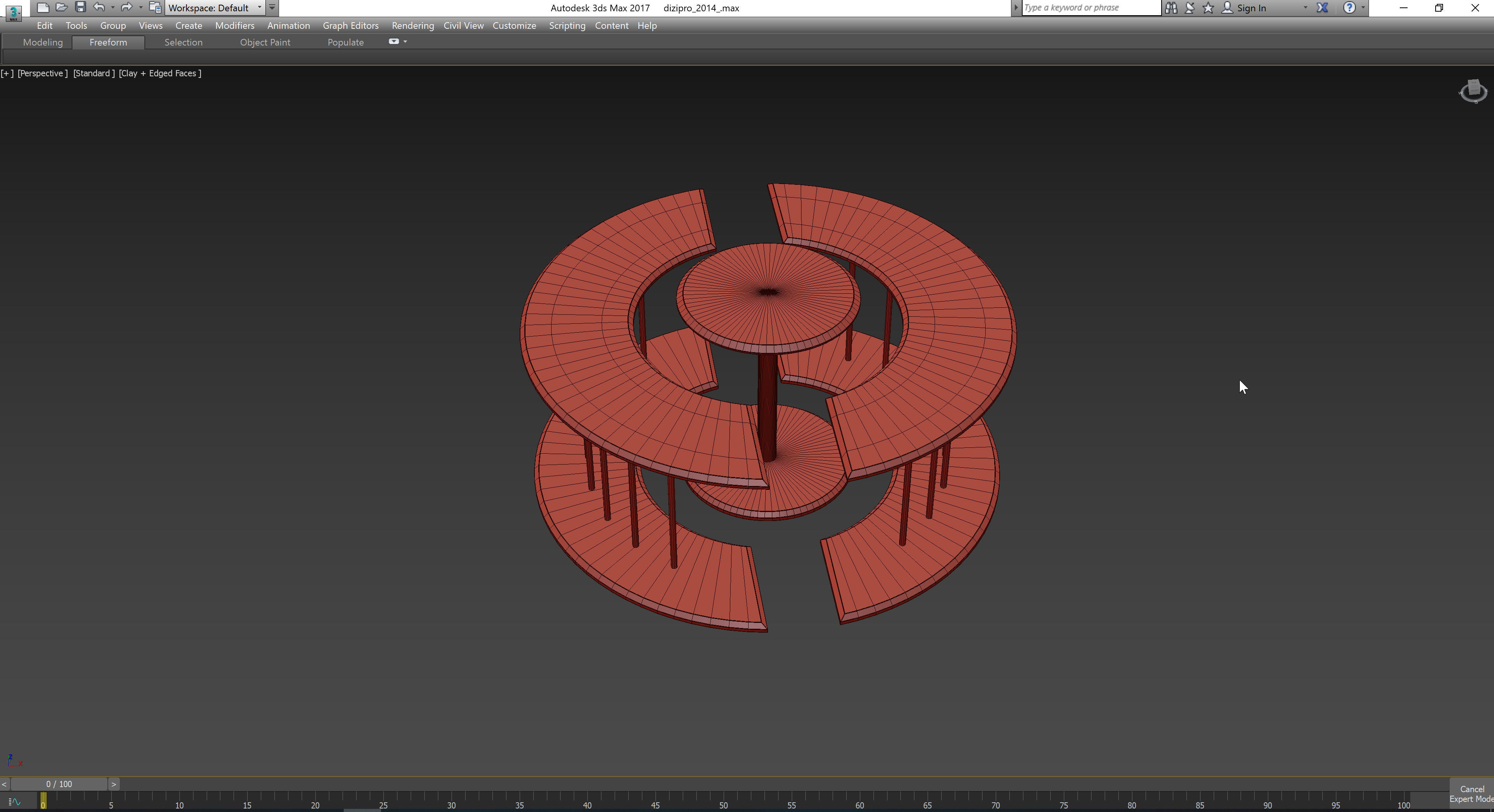The height and width of the screenshot is (812, 1494).
Task: Open a file with the folder icon
Action: click(62, 7)
